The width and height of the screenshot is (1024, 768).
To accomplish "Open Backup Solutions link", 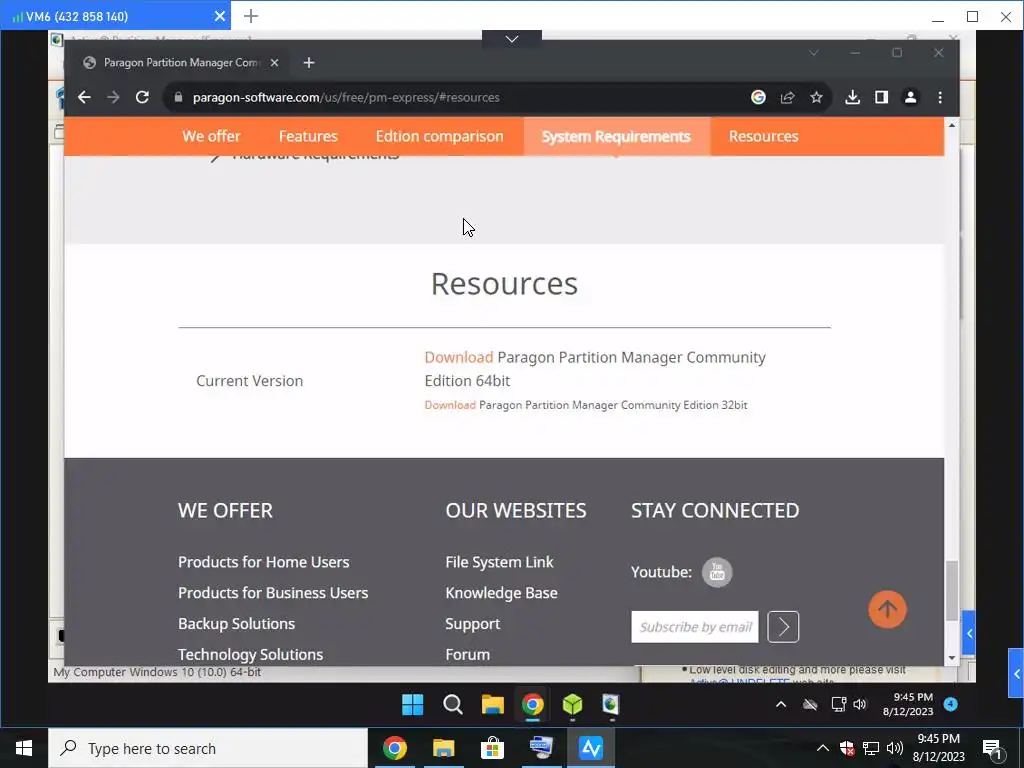I will tap(236, 624).
